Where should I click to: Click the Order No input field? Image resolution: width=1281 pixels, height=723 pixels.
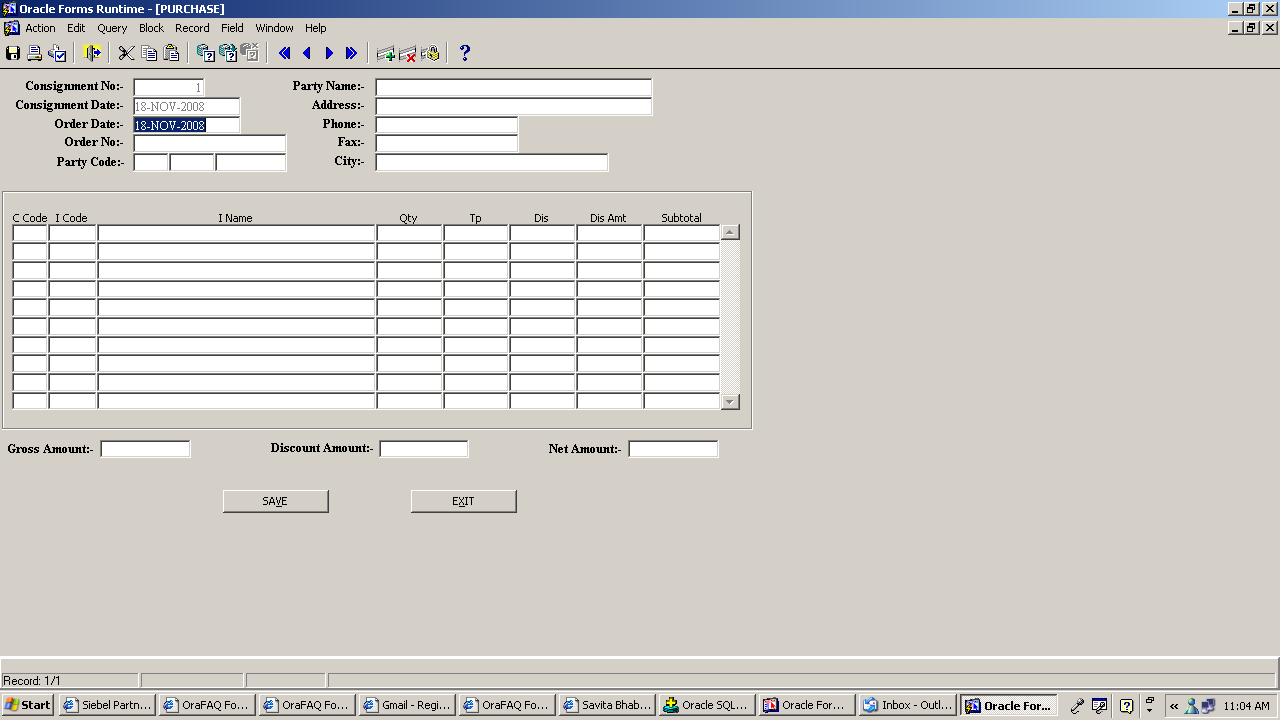coord(209,143)
